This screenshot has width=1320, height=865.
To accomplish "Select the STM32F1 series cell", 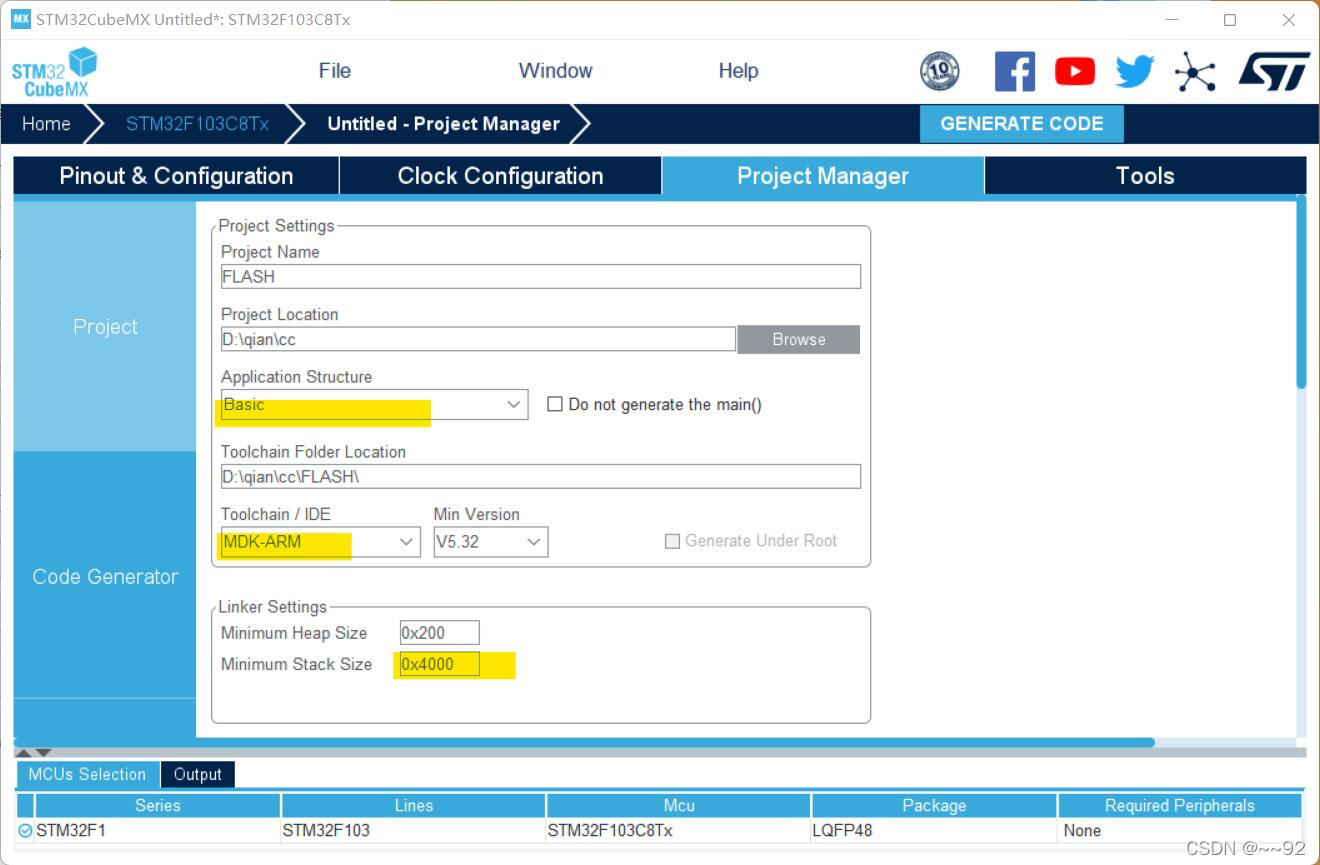I will 158,830.
